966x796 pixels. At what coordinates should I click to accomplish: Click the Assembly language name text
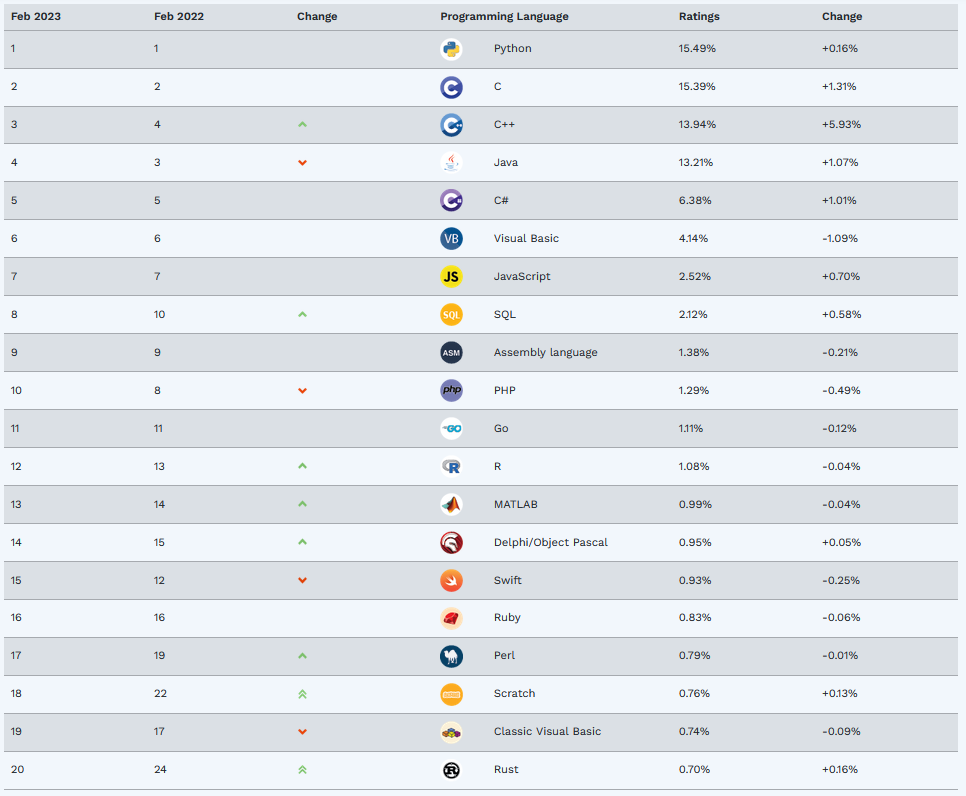coord(545,353)
